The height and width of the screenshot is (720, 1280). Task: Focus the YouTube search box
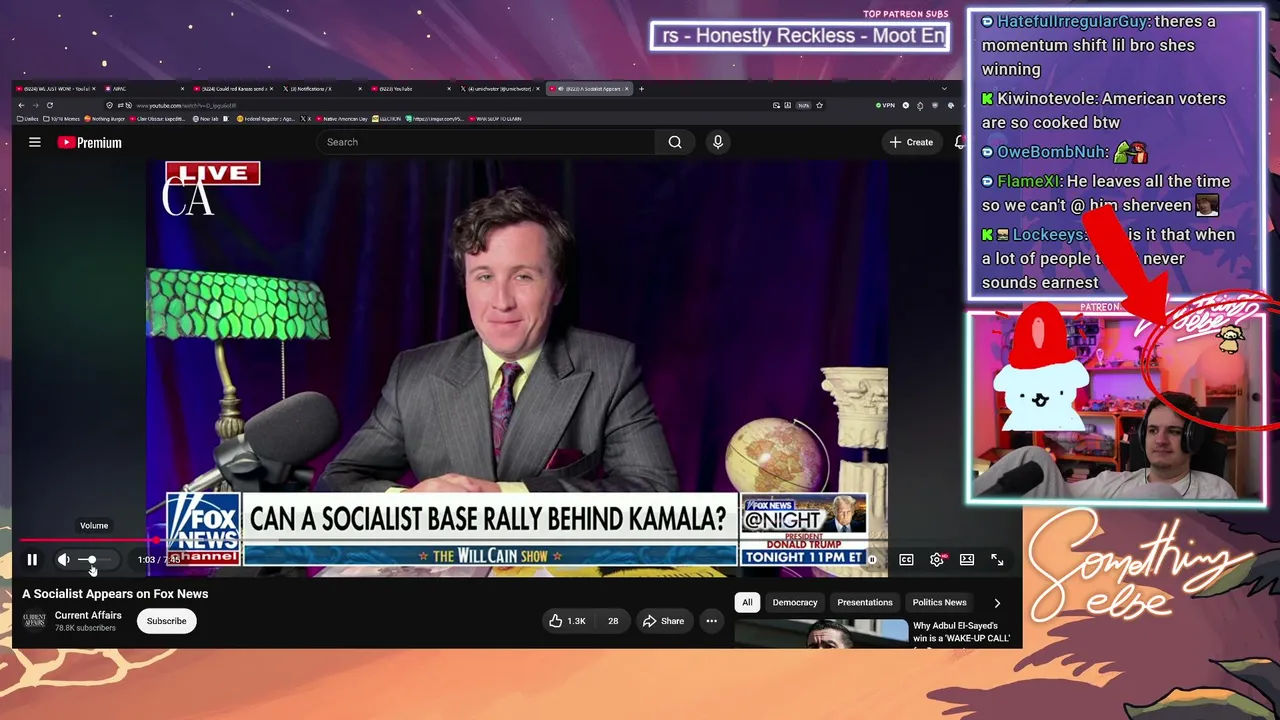tap(487, 142)
